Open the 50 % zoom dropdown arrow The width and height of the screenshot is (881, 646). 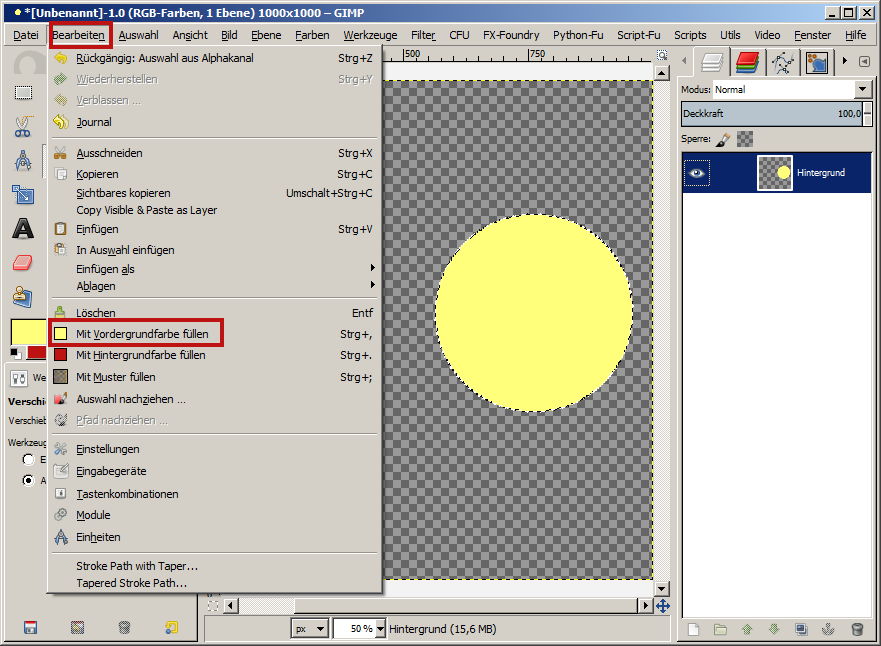(380, 629)
